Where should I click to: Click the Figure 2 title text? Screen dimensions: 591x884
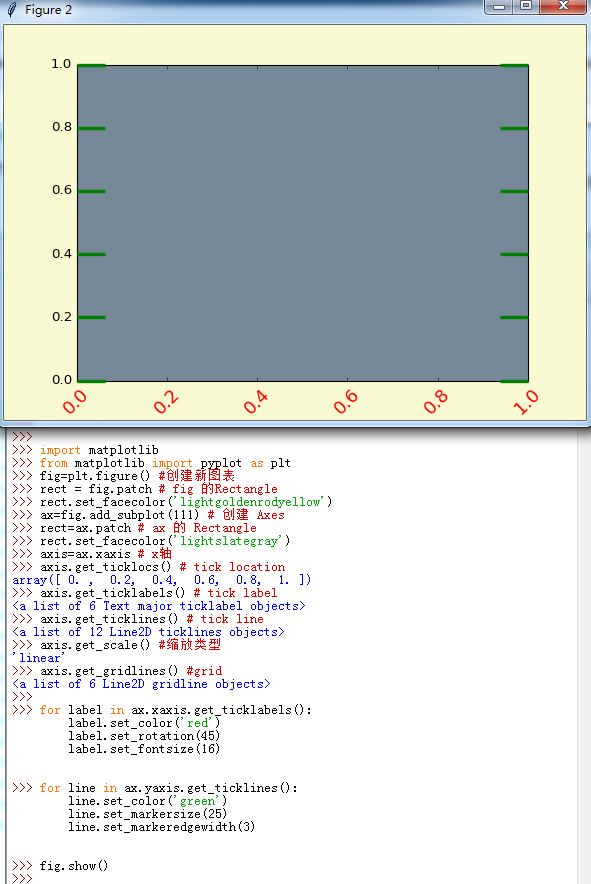pos(48,10)
